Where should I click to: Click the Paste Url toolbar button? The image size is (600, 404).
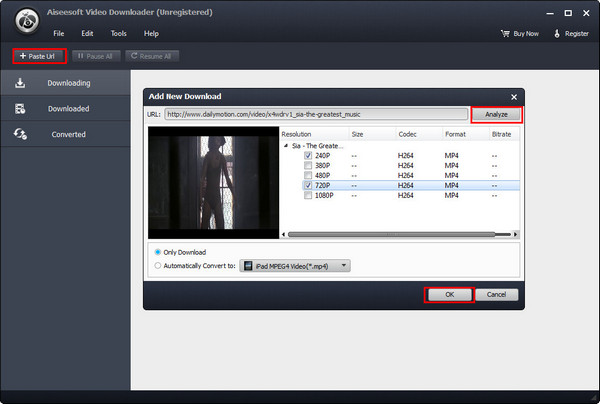[39, 56]
